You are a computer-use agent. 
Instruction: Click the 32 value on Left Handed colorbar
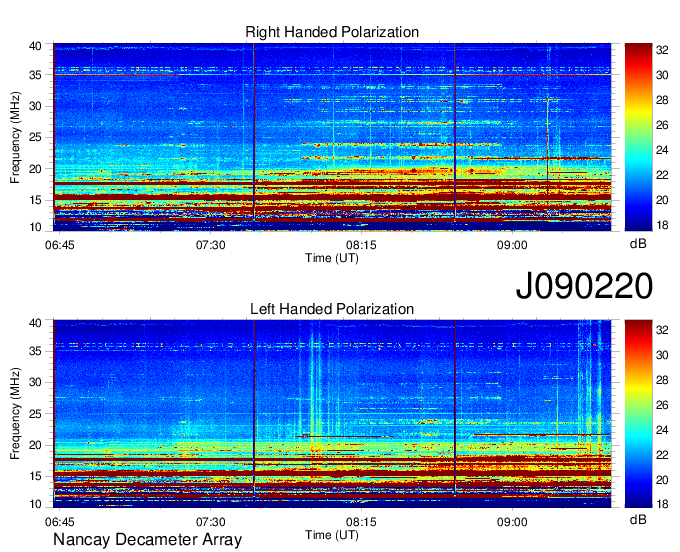tap(662, 330)
